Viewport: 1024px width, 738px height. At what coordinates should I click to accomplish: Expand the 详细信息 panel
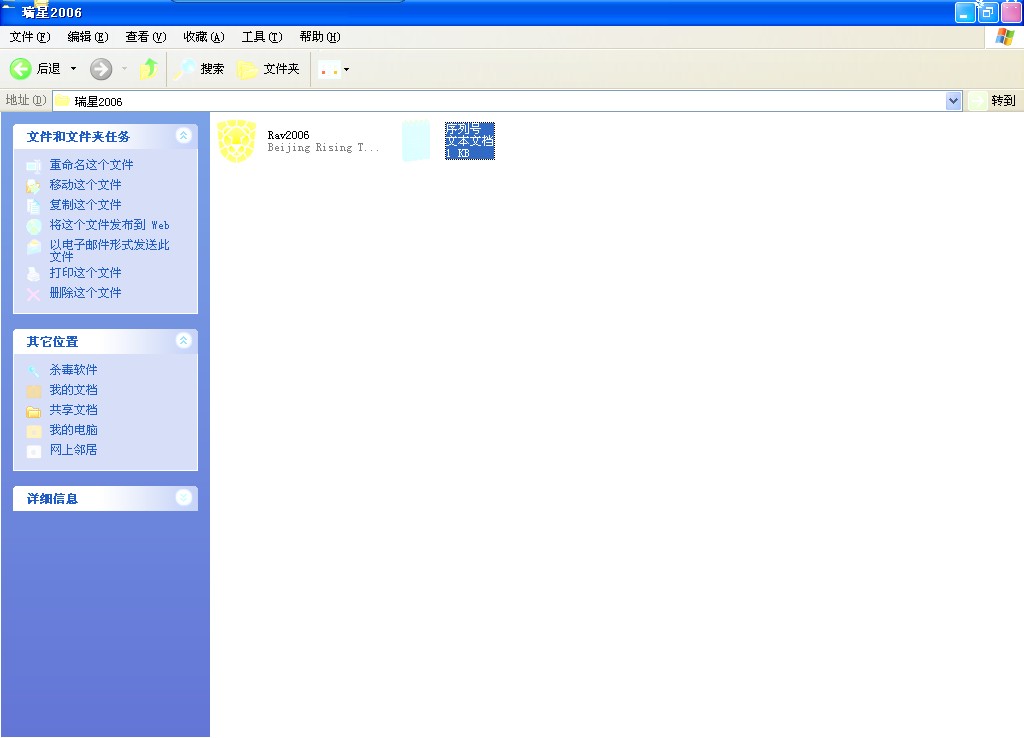(184, 498)
